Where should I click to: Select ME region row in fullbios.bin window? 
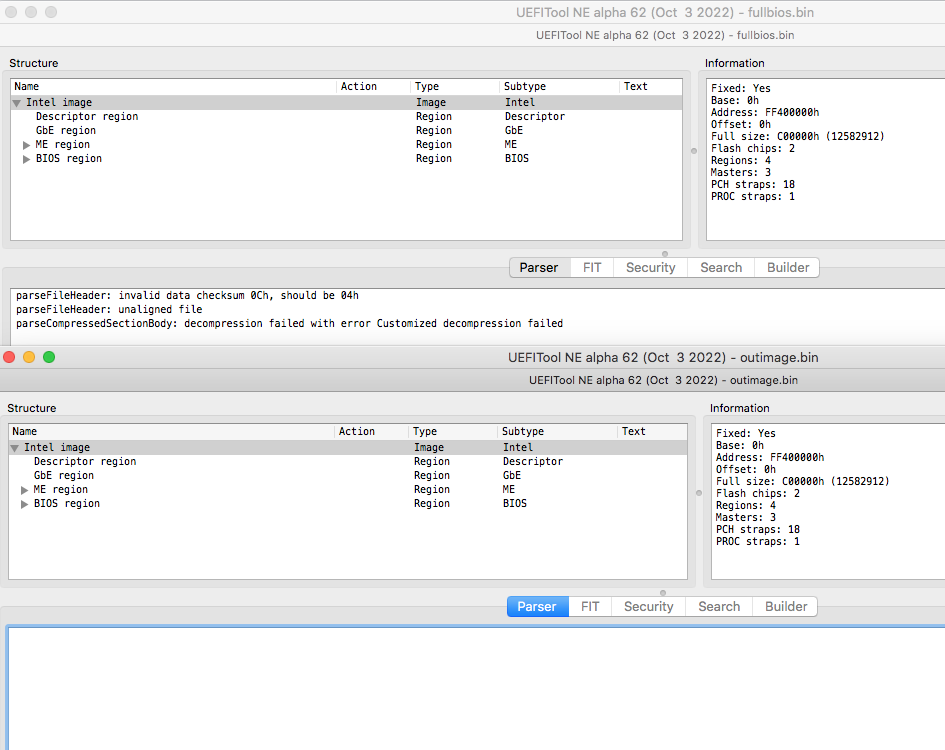point(347,144)
